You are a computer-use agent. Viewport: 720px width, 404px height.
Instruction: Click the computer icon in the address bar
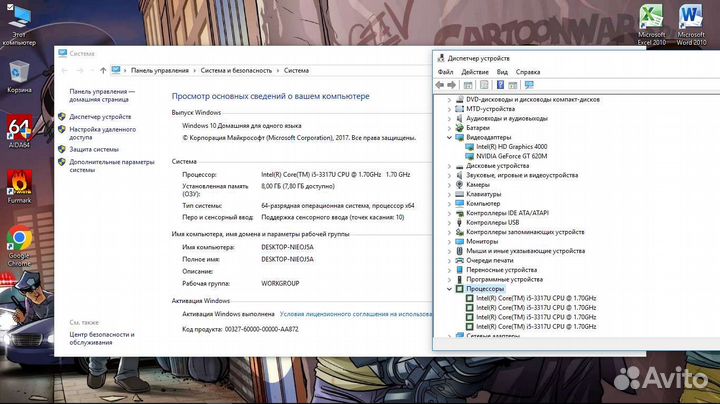pos(116,70)
